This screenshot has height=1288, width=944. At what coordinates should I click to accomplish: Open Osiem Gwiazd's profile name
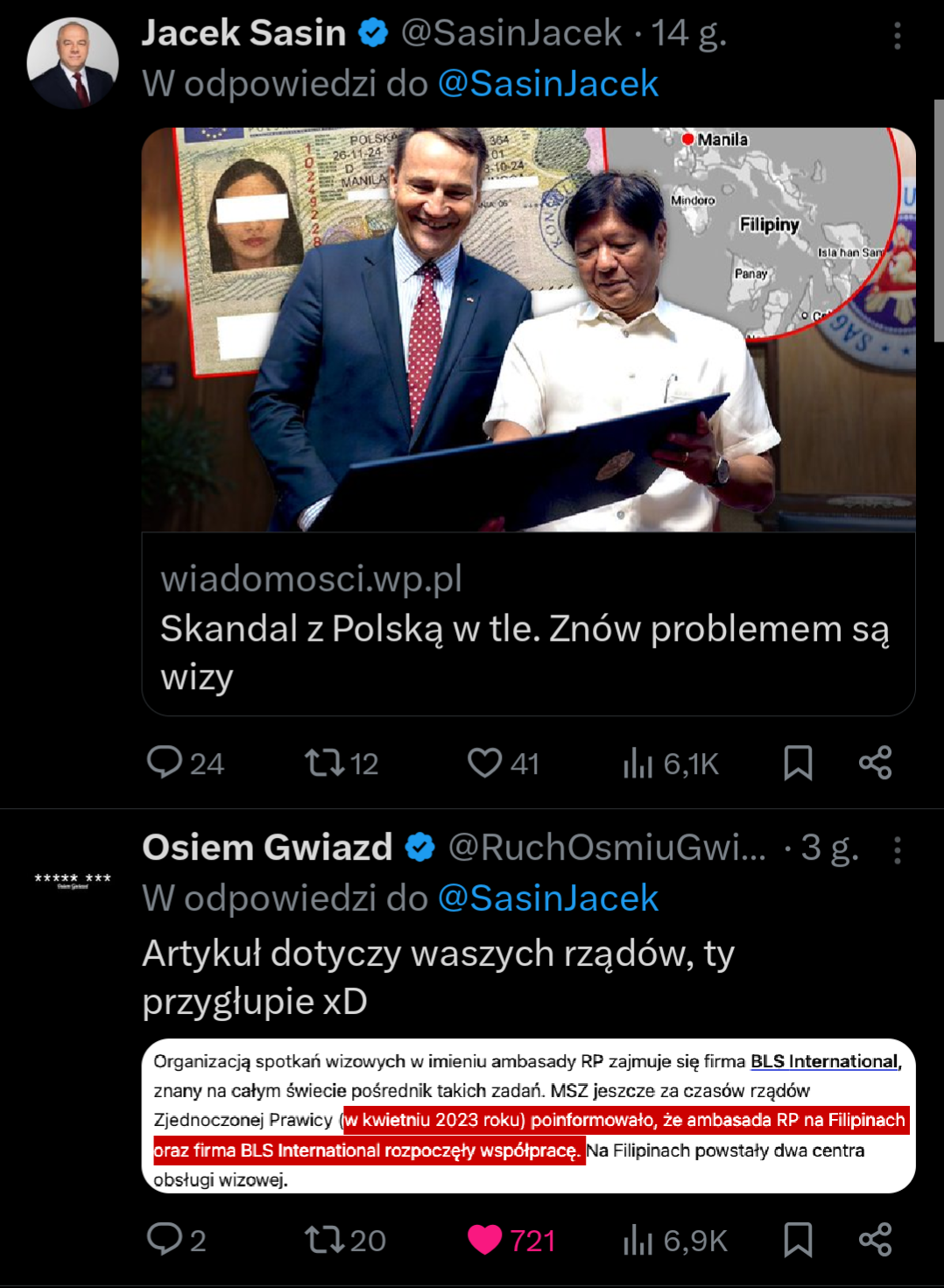click(x=267, y=848)
